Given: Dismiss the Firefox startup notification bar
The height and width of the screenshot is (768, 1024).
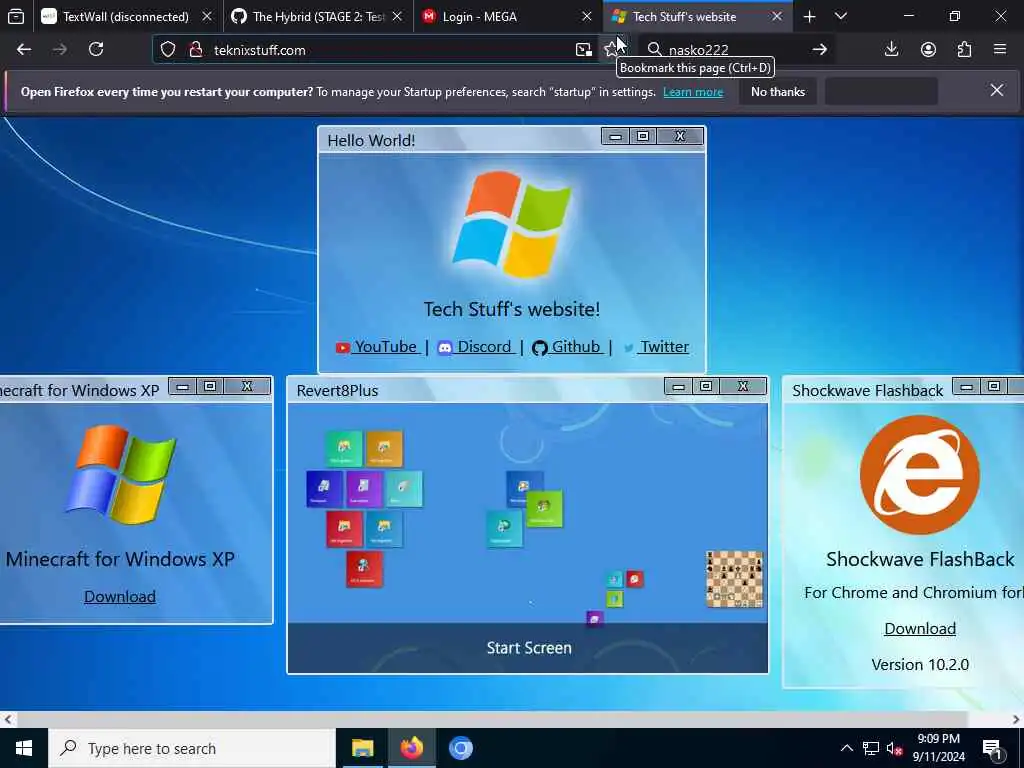Looking at the screenshot, I should [x=997, y=90].
